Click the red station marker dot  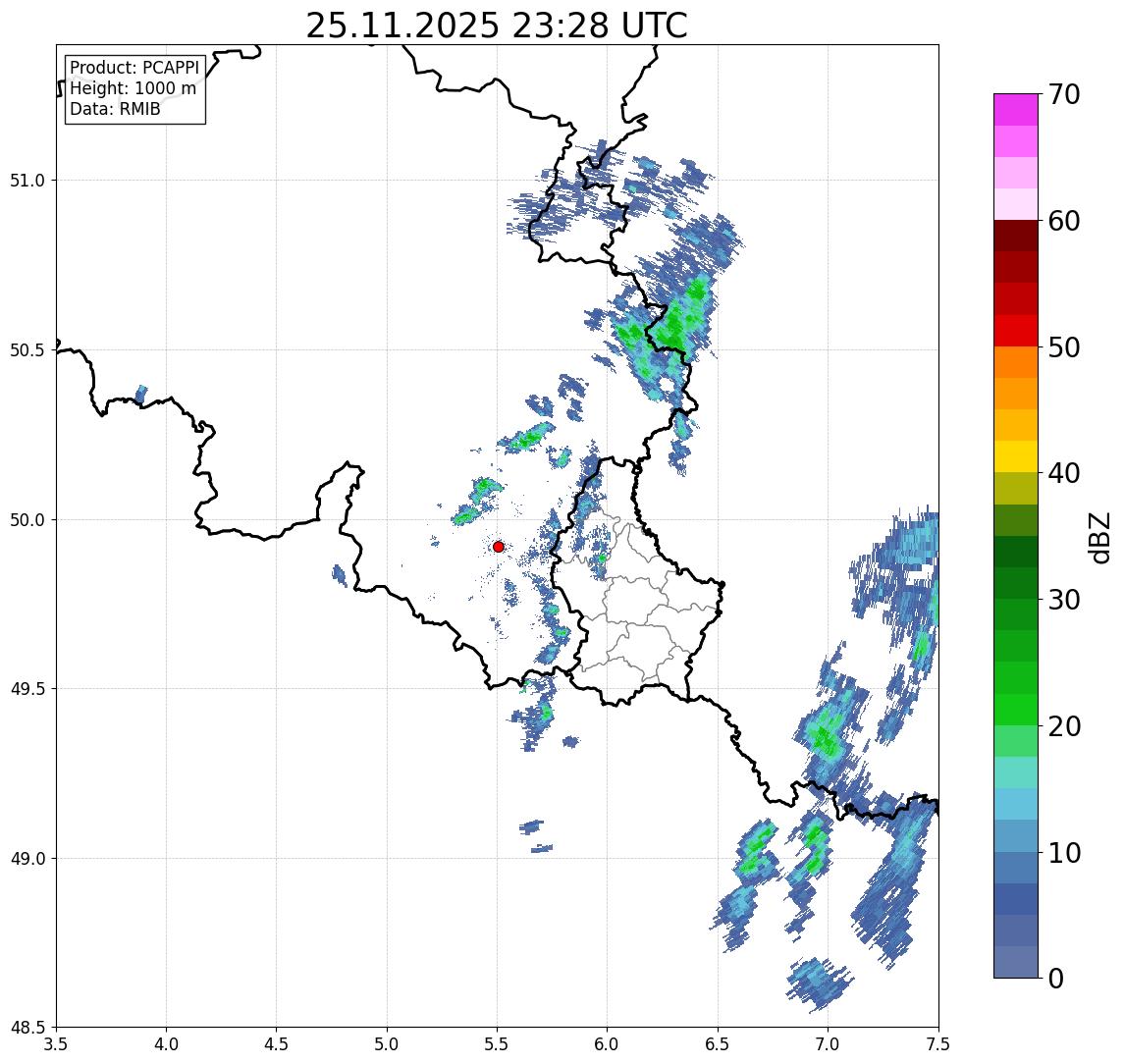(x=499, y=547)
